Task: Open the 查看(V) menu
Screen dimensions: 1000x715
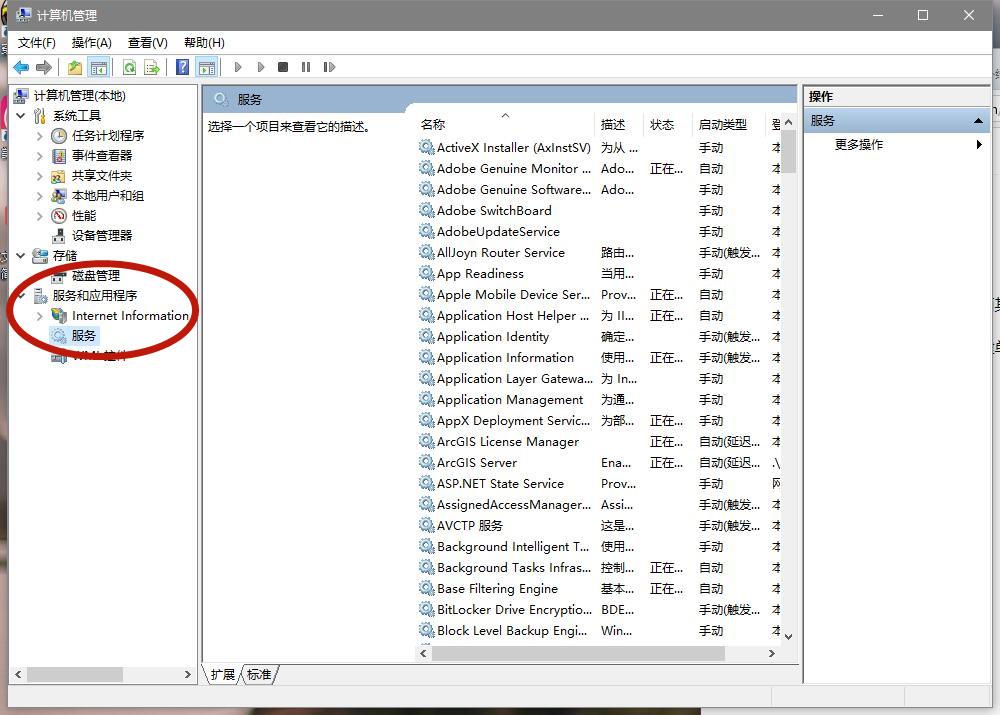Action: [x=147, y=42]
